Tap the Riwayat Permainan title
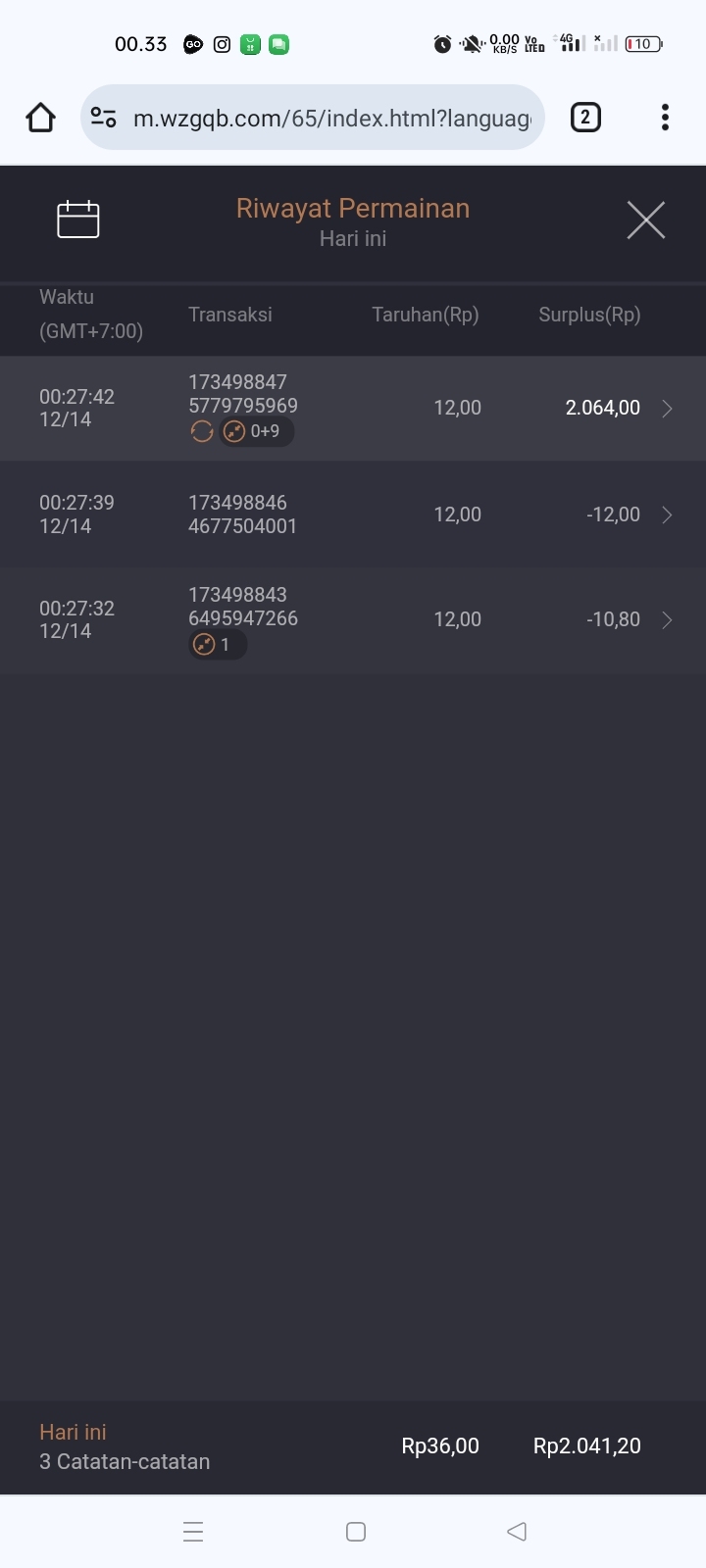Image resolution: width=706 pixels, height=1568 pixels. pyautogui.click(x=353, y=208)
